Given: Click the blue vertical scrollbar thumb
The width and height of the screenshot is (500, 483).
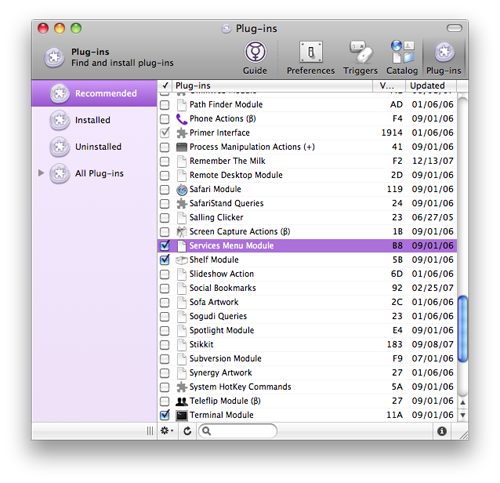Looking at the screenshot, I should tap(463, 329).
